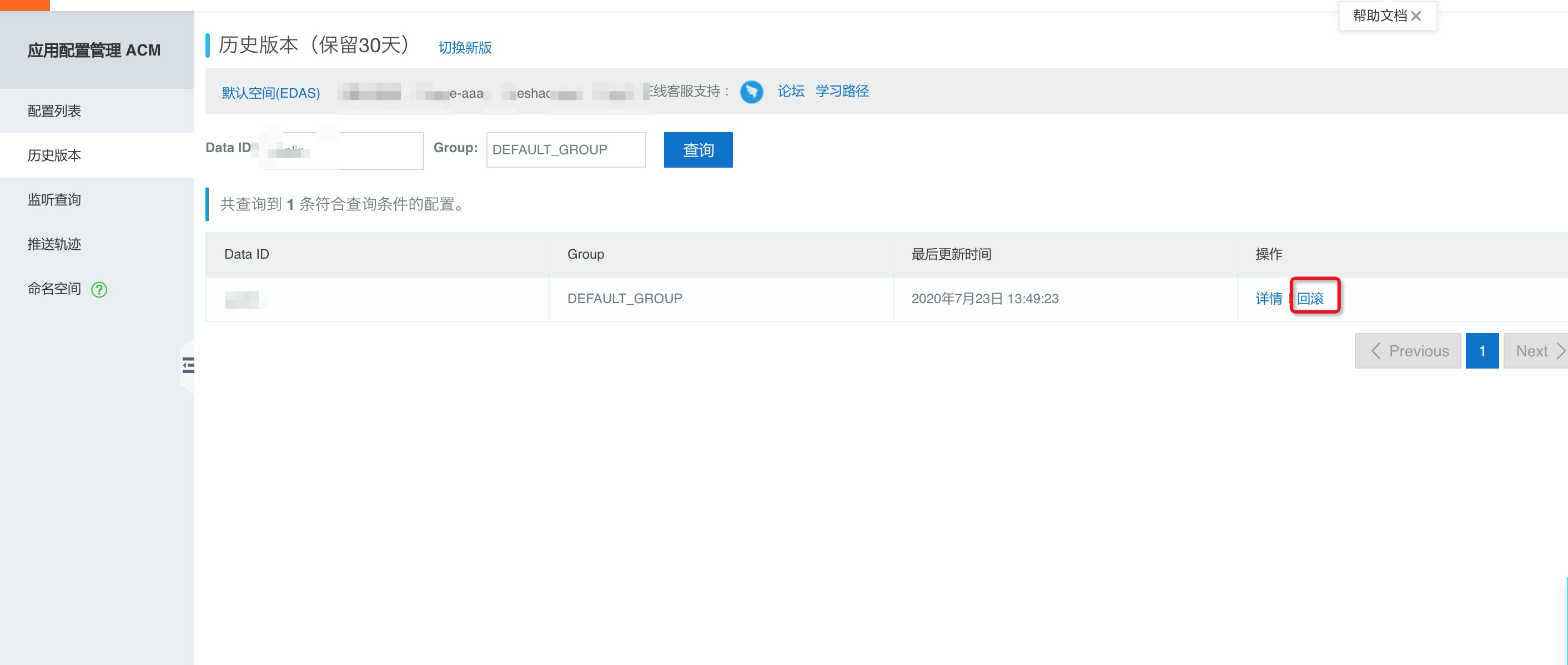1568x665 pixels.
Task: Close the 帮助文档 popup with X
Action: pyautogui.click(x=1416, y=17)
